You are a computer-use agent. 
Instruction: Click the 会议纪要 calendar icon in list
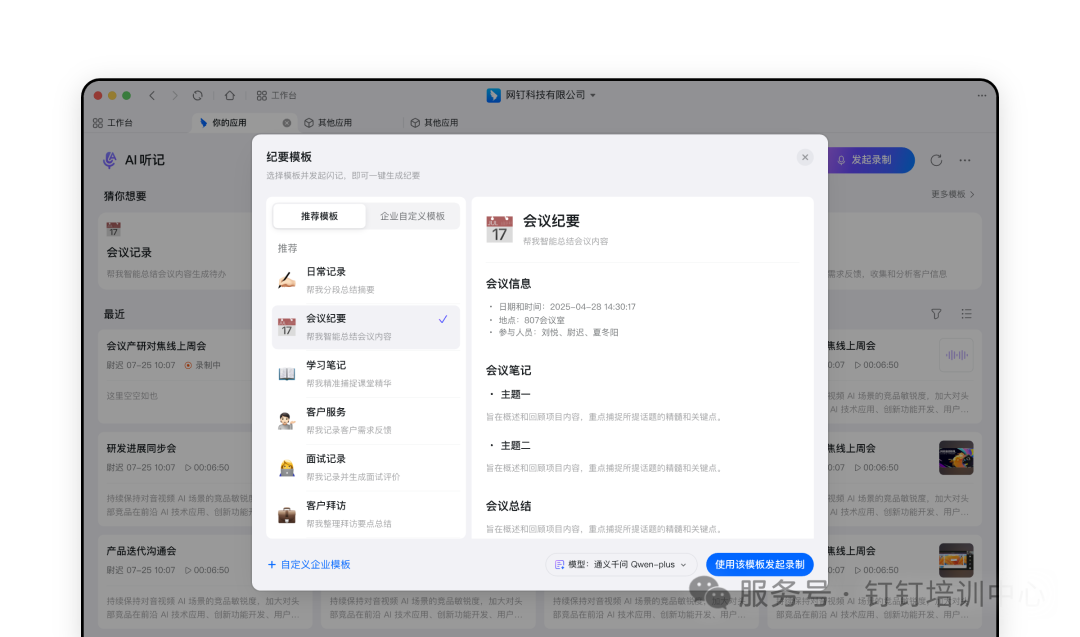[x=287, y=326]
